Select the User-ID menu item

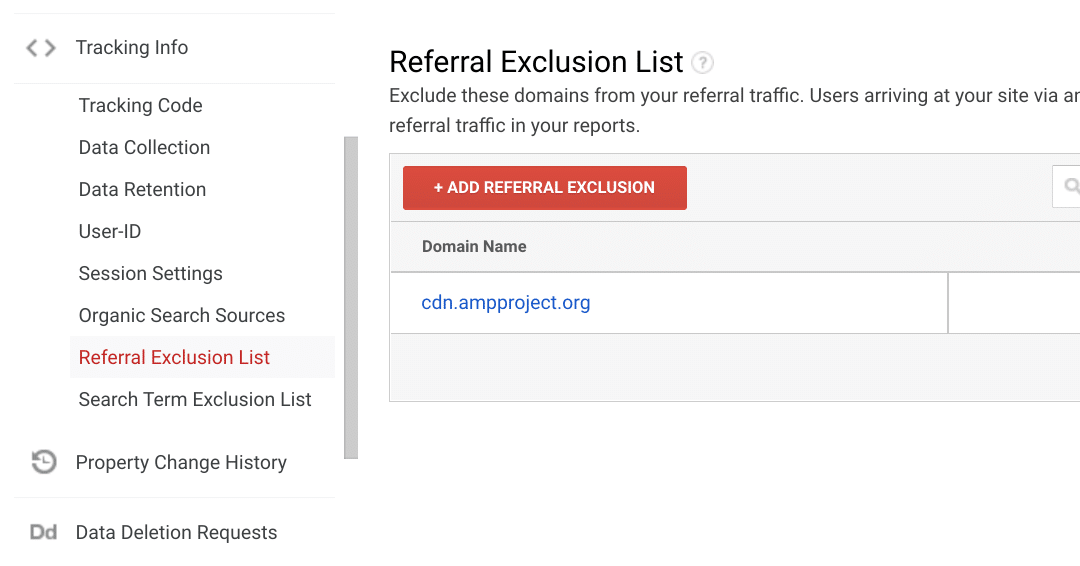click(x=110, y=232)
